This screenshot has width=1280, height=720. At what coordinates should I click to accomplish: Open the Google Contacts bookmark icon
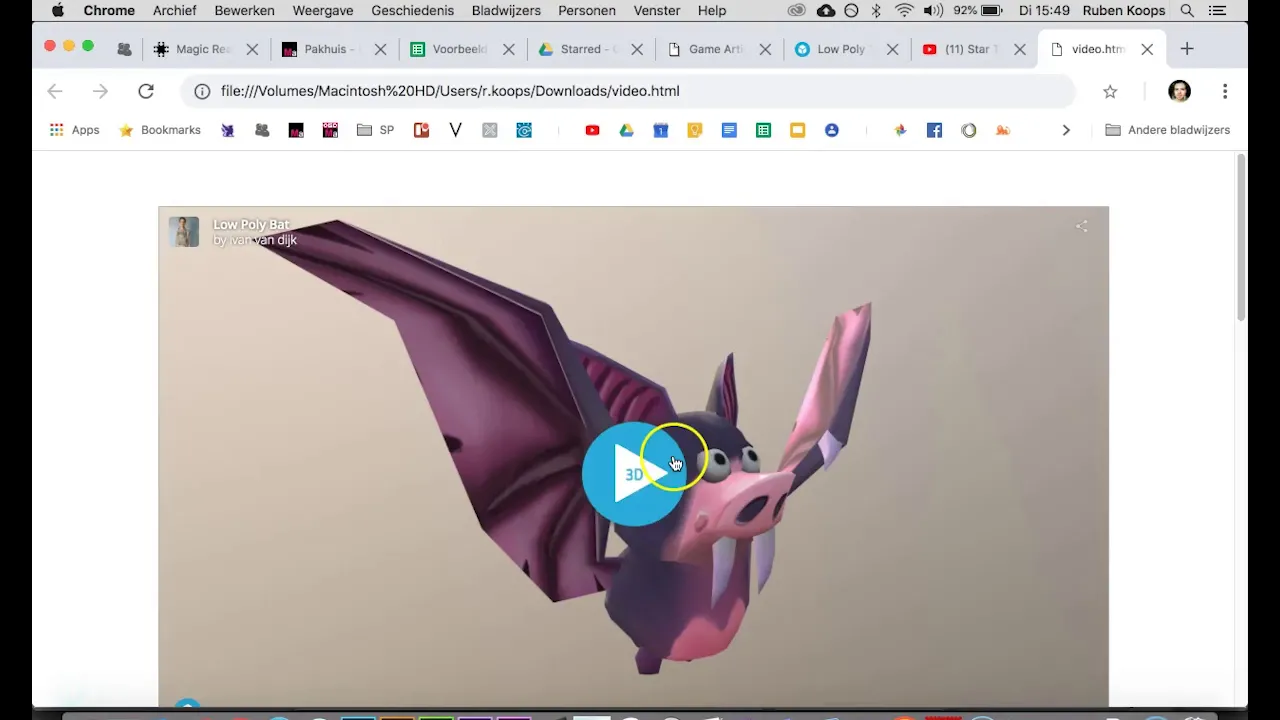pos(831,130)
